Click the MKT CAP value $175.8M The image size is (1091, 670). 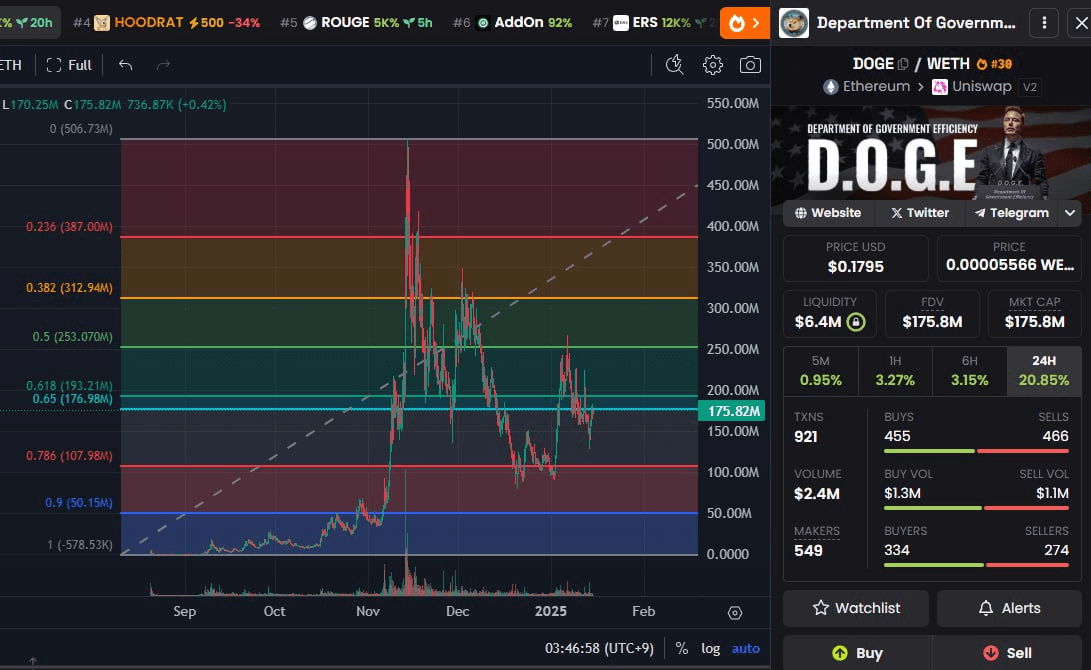tap(1035, 322)
